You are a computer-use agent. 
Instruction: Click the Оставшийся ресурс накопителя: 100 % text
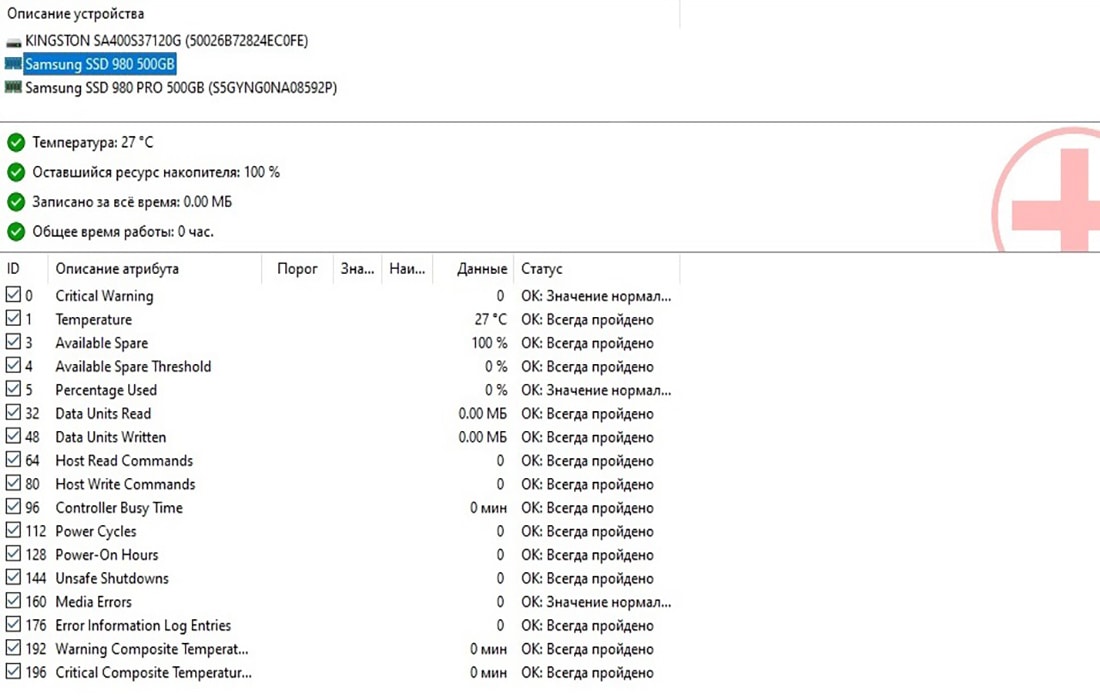click(156, 173)
